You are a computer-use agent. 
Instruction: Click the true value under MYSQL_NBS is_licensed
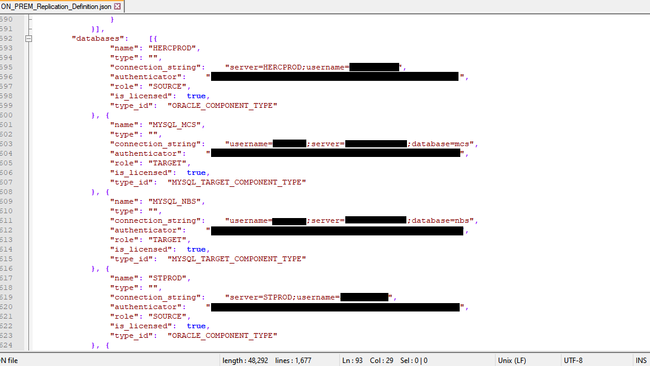(x=196, y=250)
